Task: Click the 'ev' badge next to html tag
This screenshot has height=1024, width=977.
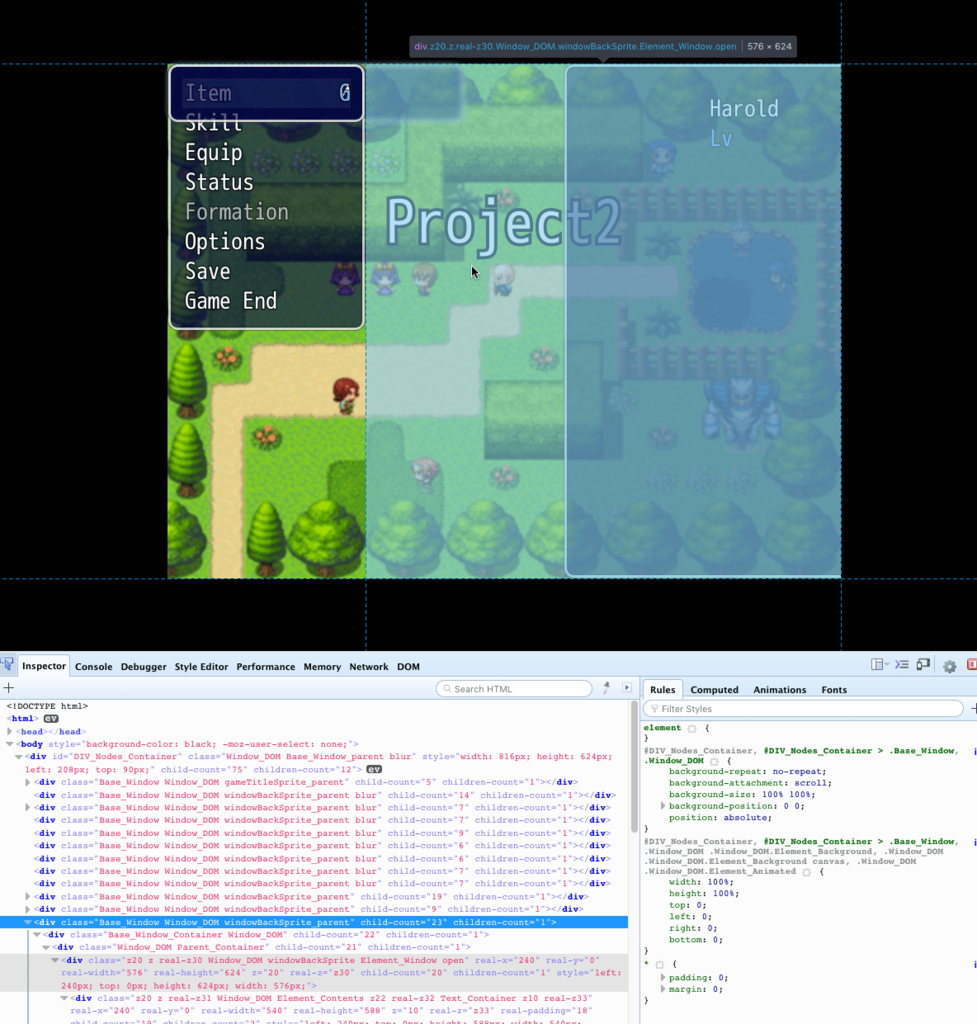Action: coord(50,719)
